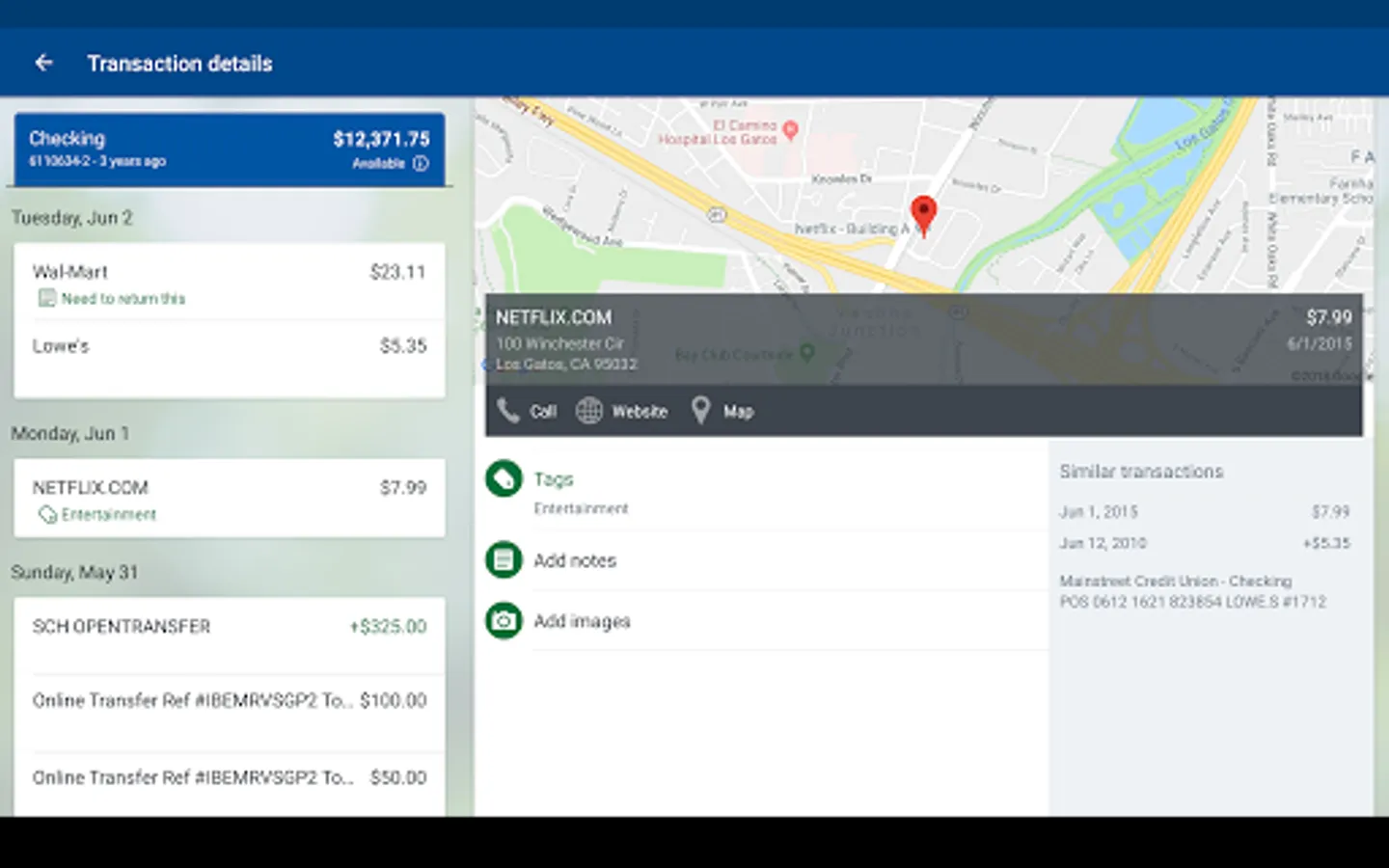
Task: Click the Tags row label
Action: (x=554, y=479)
